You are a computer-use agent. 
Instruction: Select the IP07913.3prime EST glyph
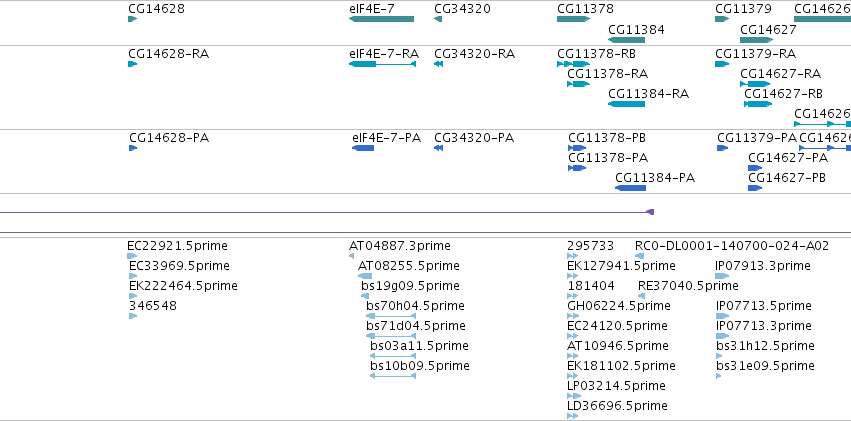[x=722, y=276]
